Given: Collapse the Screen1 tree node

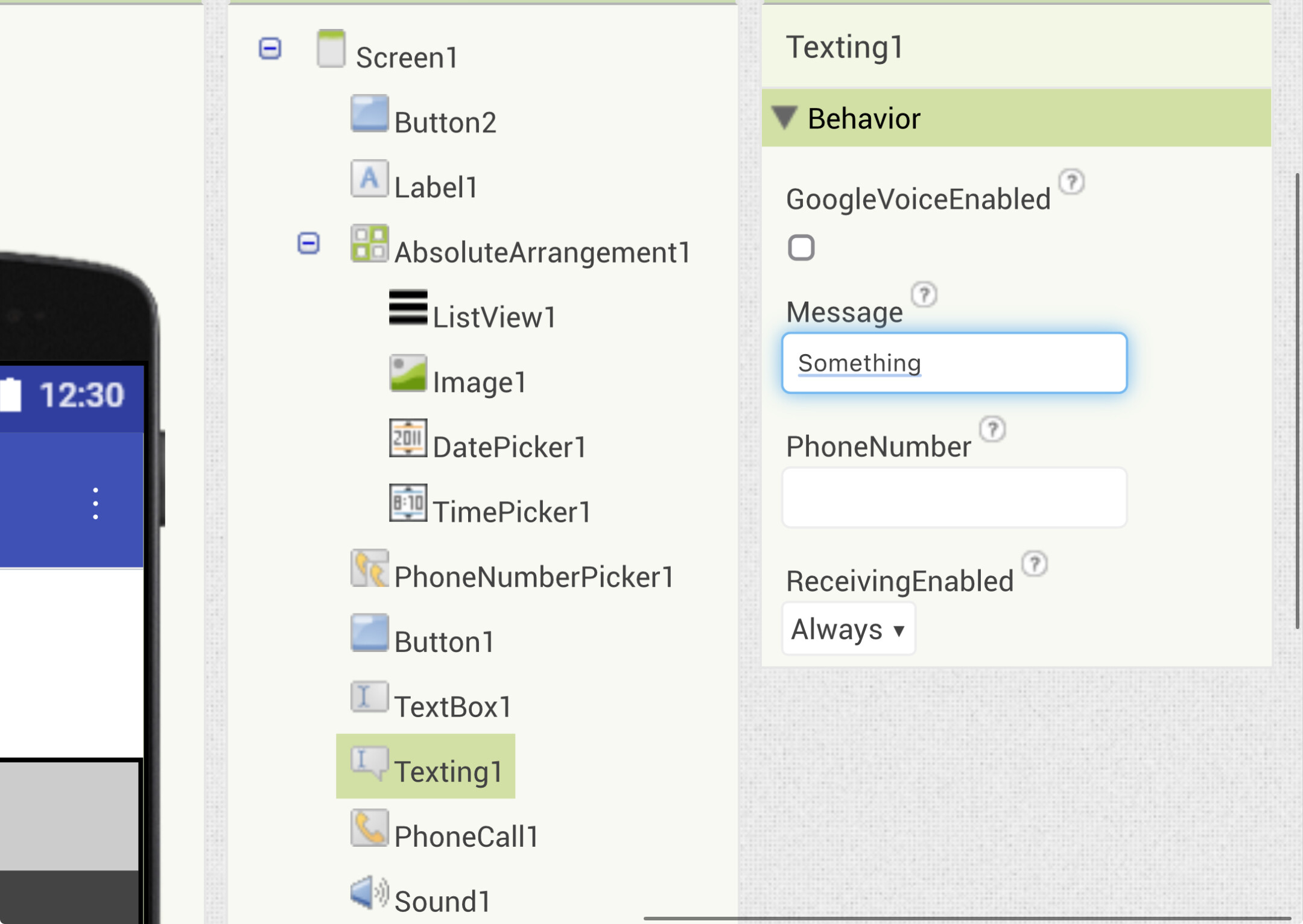Looking at the screenshot, I should 270,48.
